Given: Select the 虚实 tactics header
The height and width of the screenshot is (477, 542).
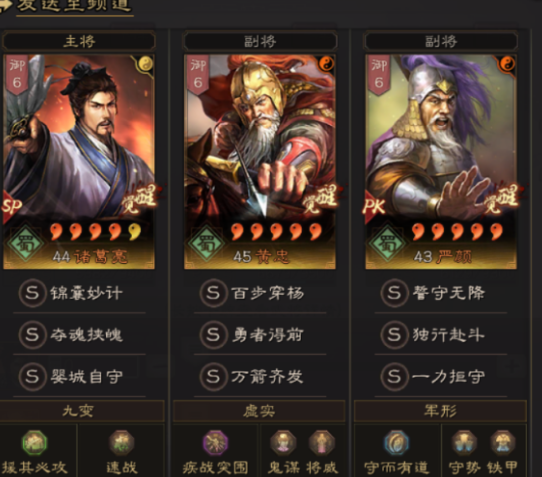Looking at the screenshot, I should [x=259, y=411].
